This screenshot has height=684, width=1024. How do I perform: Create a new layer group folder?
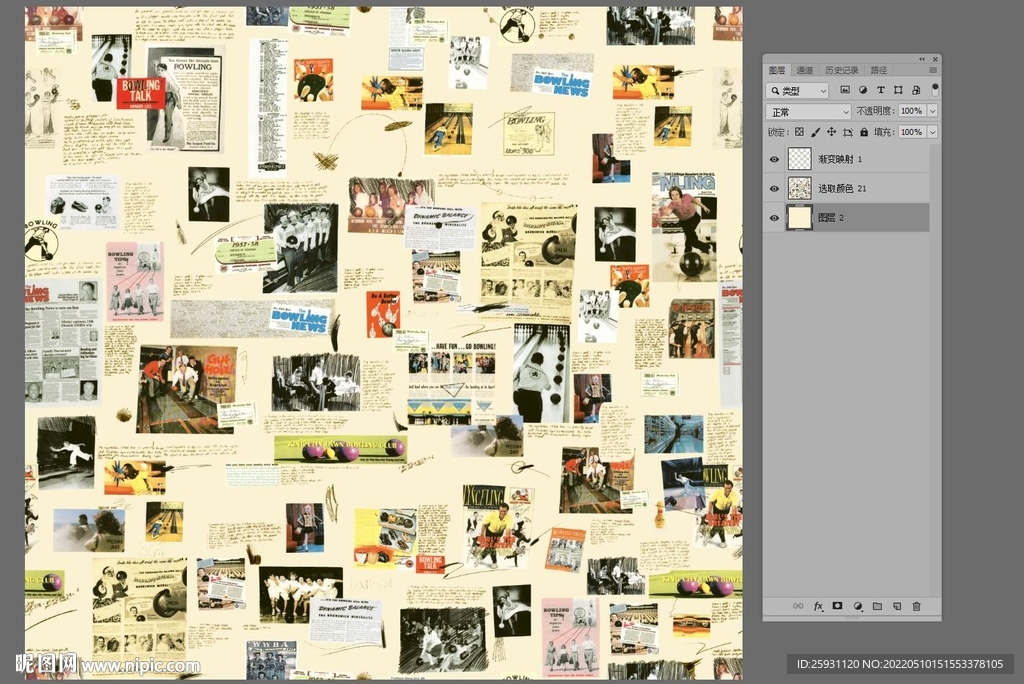[877, 606]
